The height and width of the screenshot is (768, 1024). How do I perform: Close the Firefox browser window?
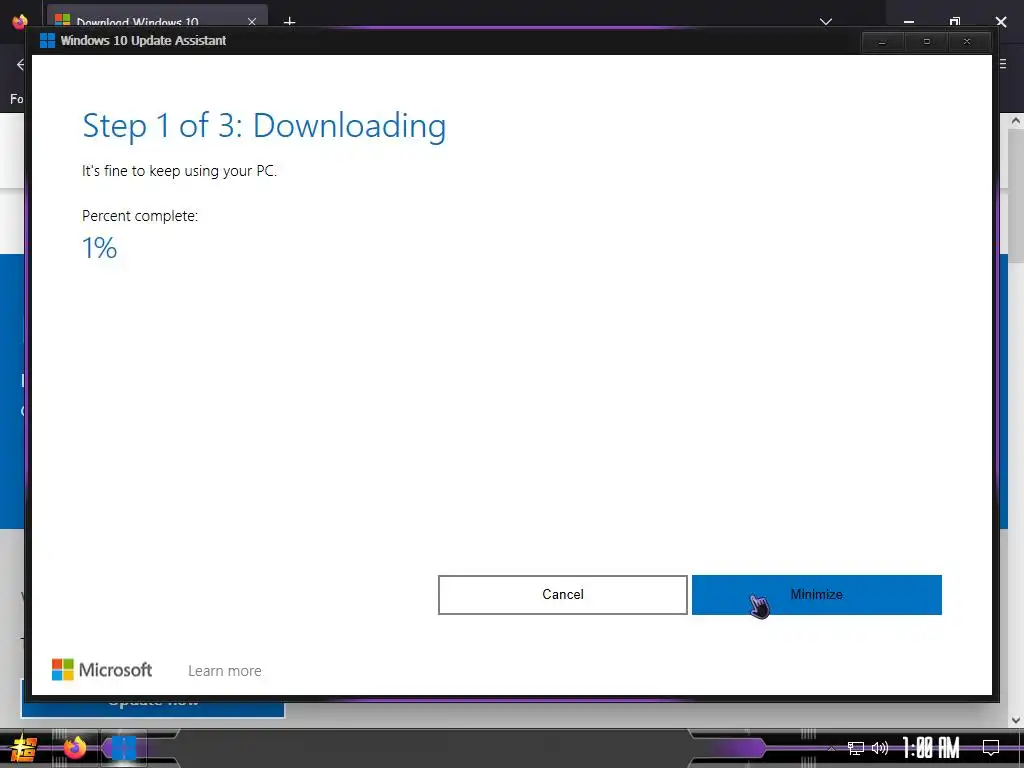tap(1001, 22)
